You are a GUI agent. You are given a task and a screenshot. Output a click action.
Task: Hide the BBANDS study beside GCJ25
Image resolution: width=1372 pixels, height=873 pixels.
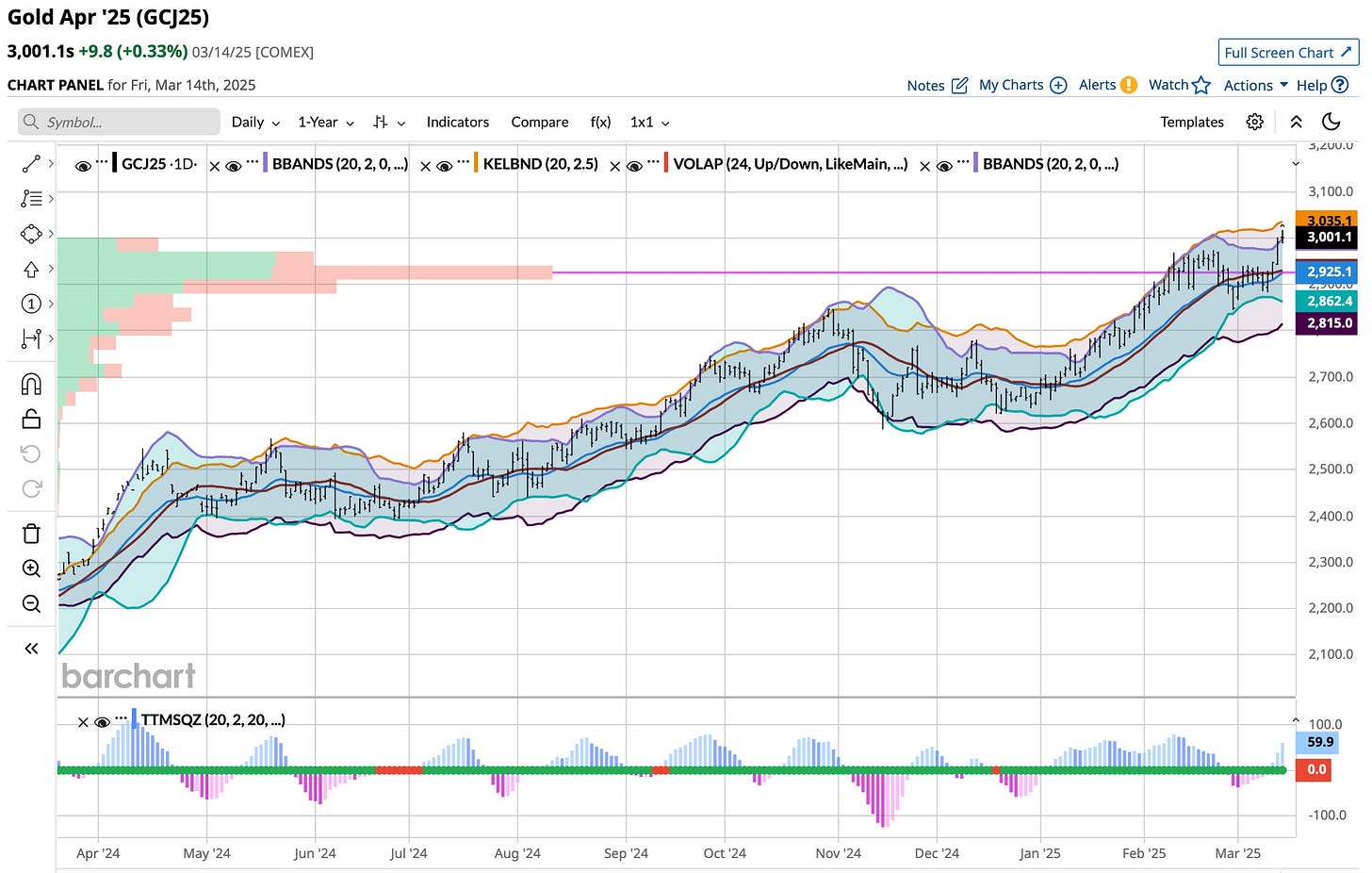pos(234,167)
